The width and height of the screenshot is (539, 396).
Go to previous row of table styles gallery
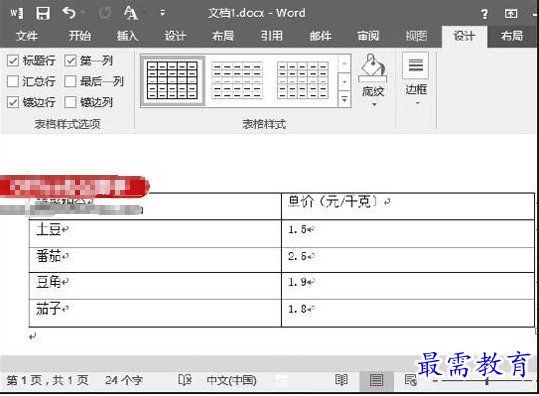coord(344,64)
